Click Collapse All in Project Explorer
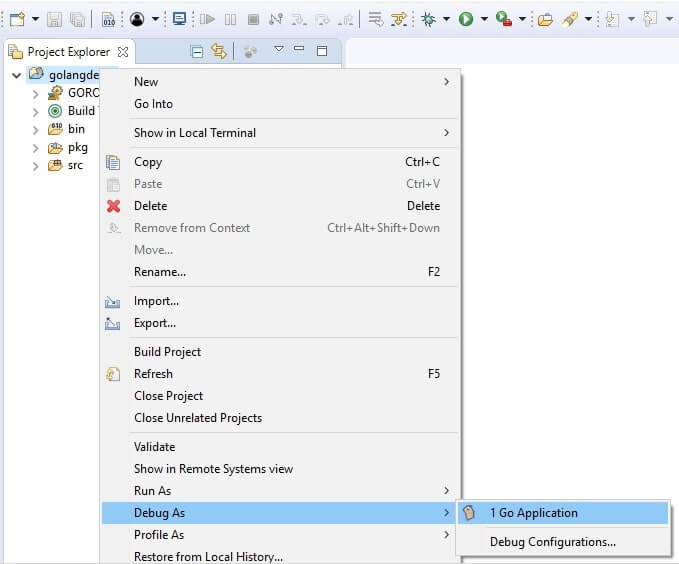The image size is (679, 564). click(197, 51)
